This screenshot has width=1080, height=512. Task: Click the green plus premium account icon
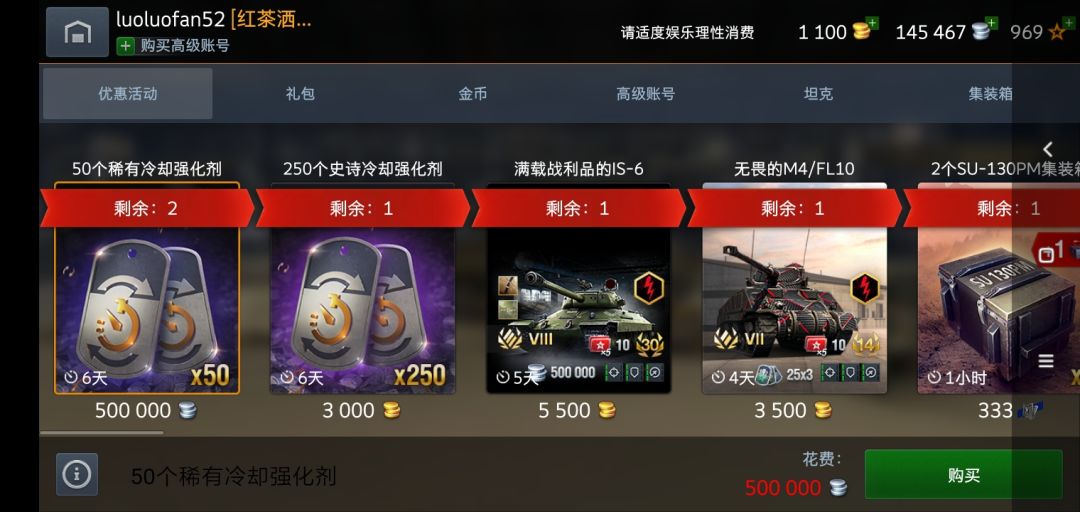tap(125, 46)
